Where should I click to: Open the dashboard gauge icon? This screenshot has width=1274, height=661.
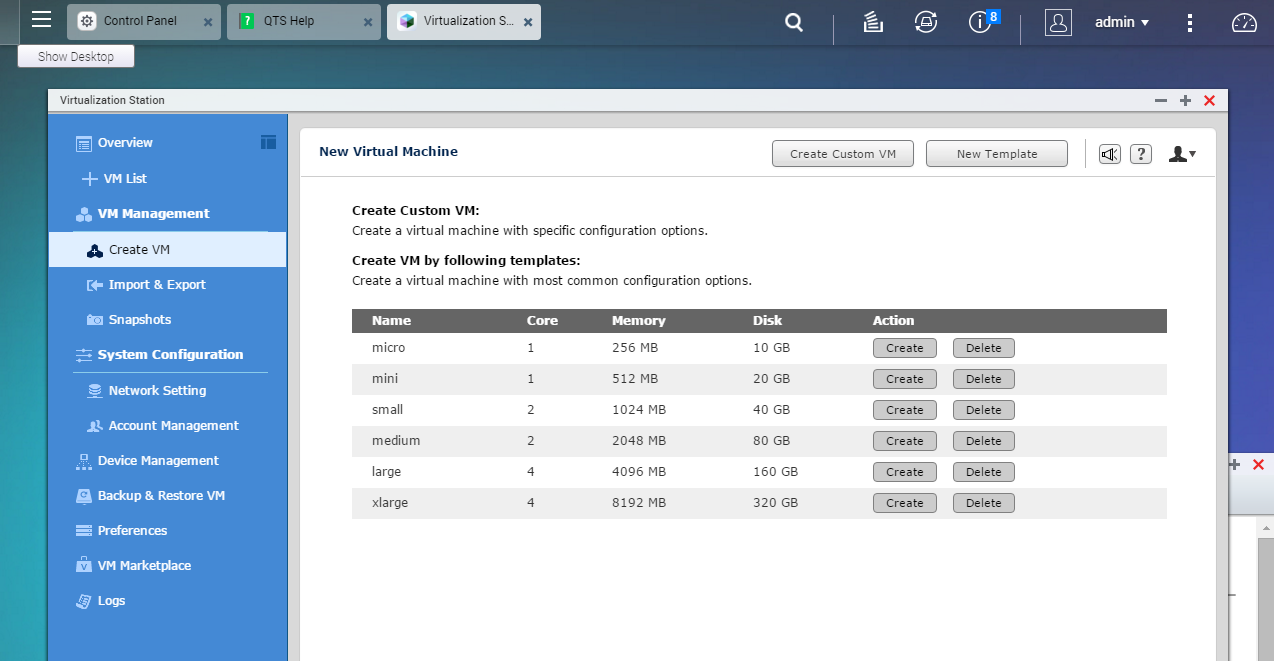pos(1243,22)
